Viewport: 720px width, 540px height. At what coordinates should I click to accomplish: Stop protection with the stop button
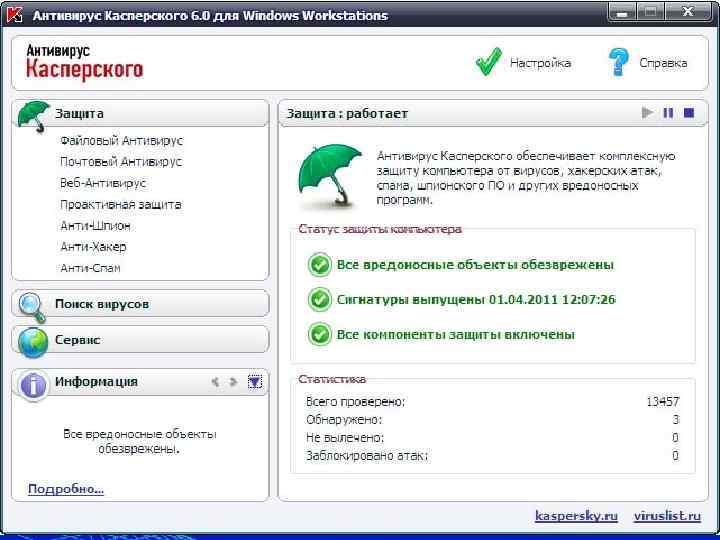(689, 113)
